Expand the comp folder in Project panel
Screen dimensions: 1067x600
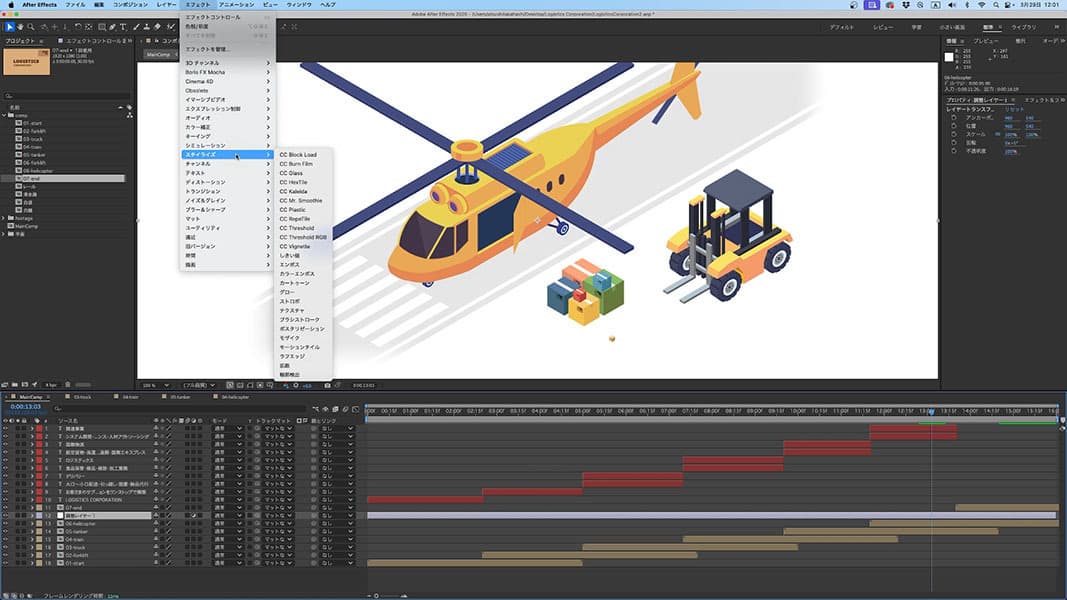(x=5, y=115)
